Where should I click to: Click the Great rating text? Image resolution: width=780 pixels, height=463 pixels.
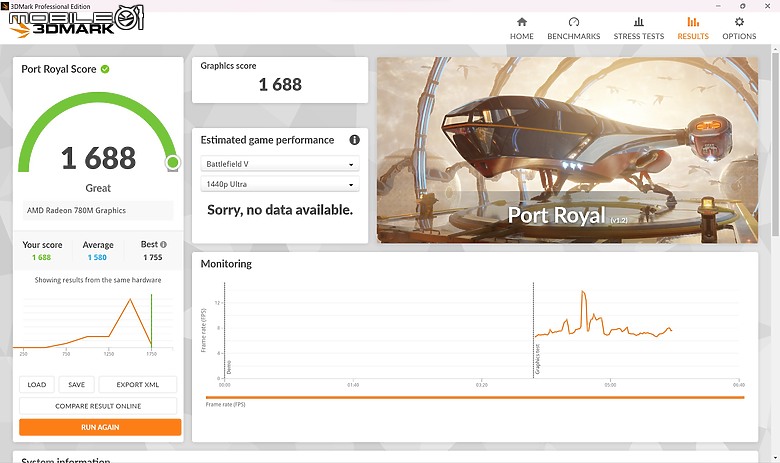point(98,188)
